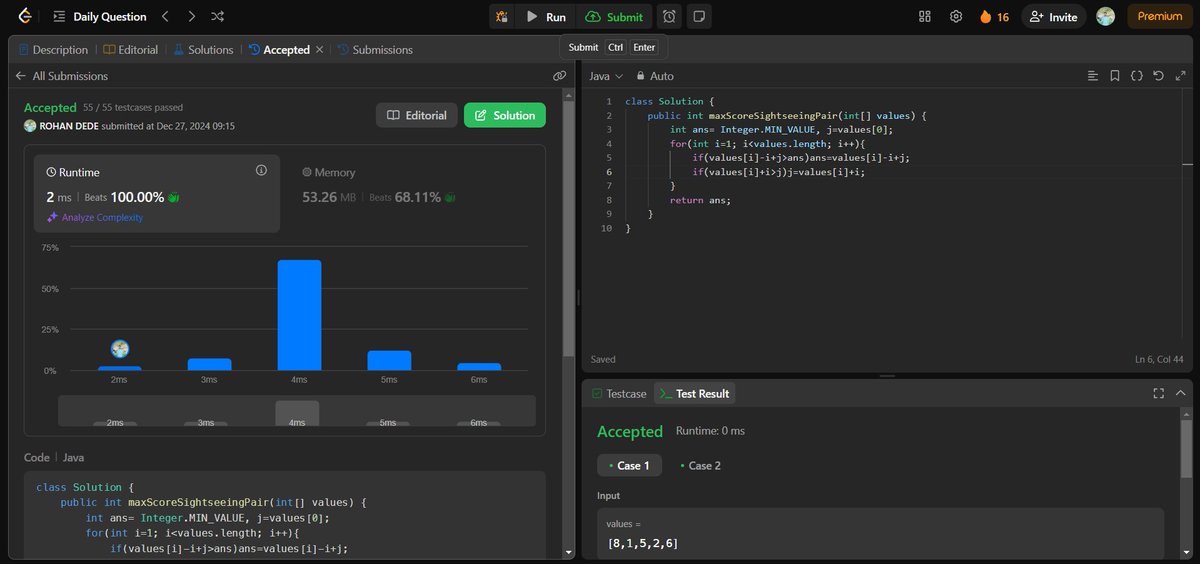
Task: Go back to All Submissions
Action: click(61, 76)
